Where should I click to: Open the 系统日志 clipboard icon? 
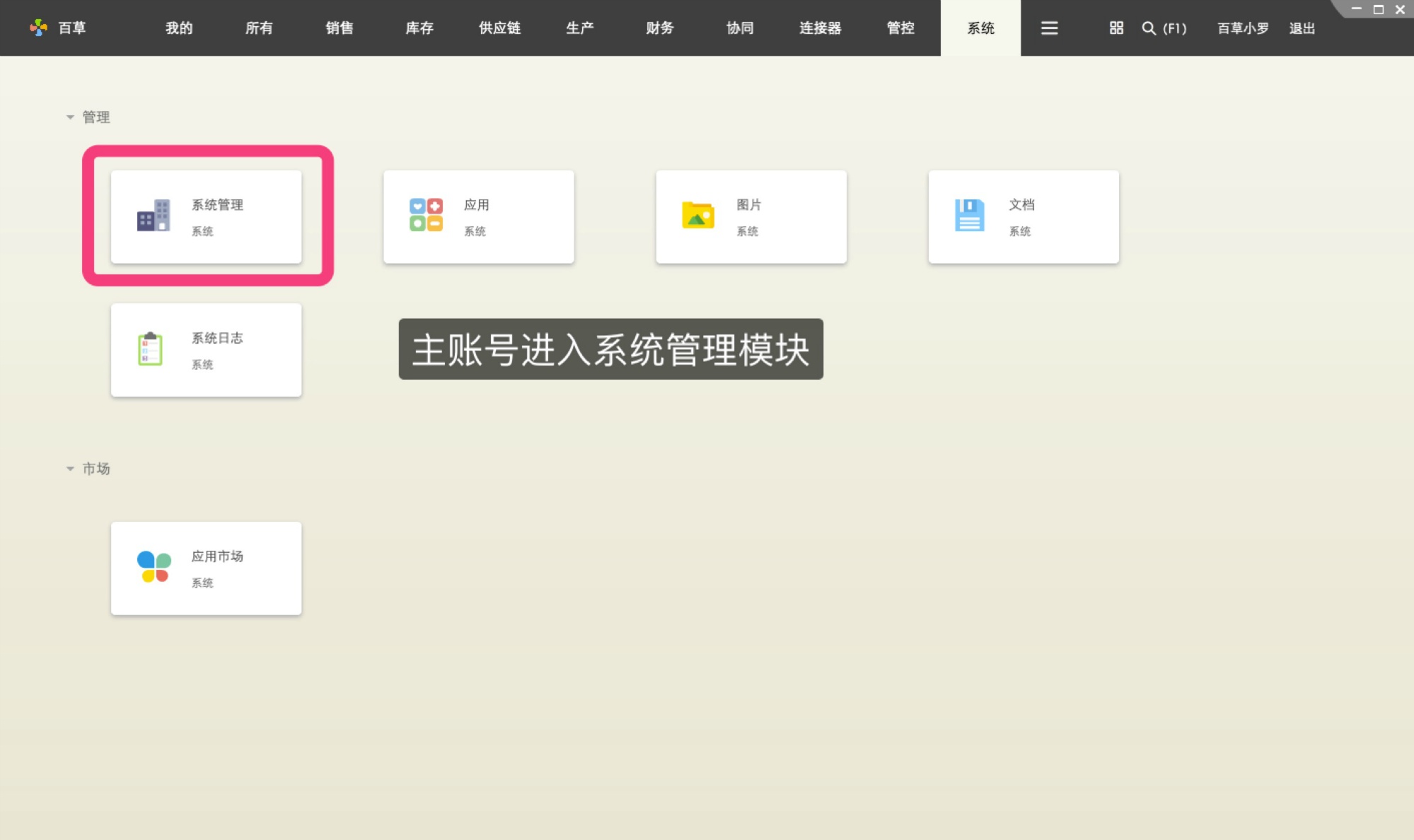pos(150,349)
